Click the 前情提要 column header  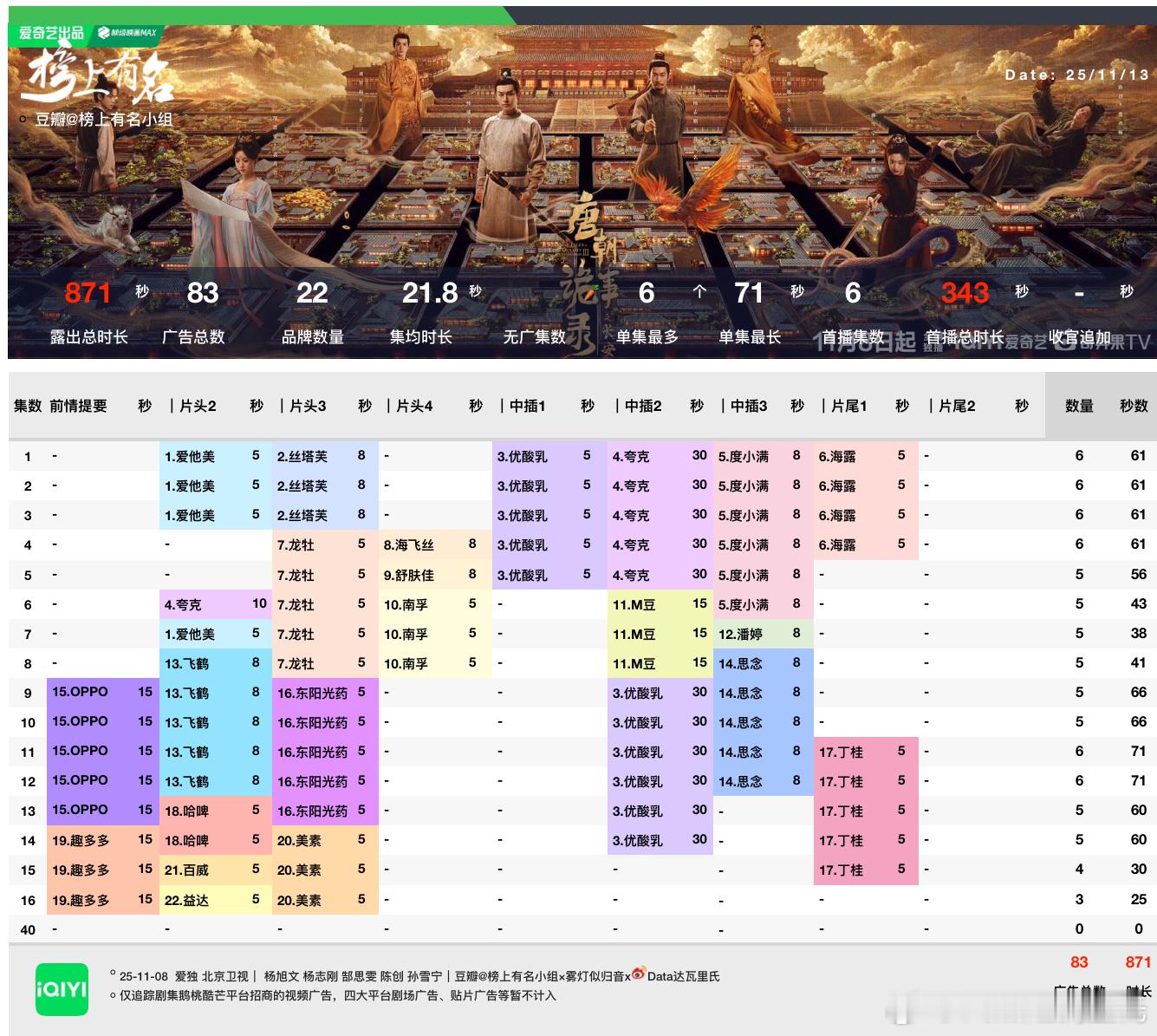[78, 406]
